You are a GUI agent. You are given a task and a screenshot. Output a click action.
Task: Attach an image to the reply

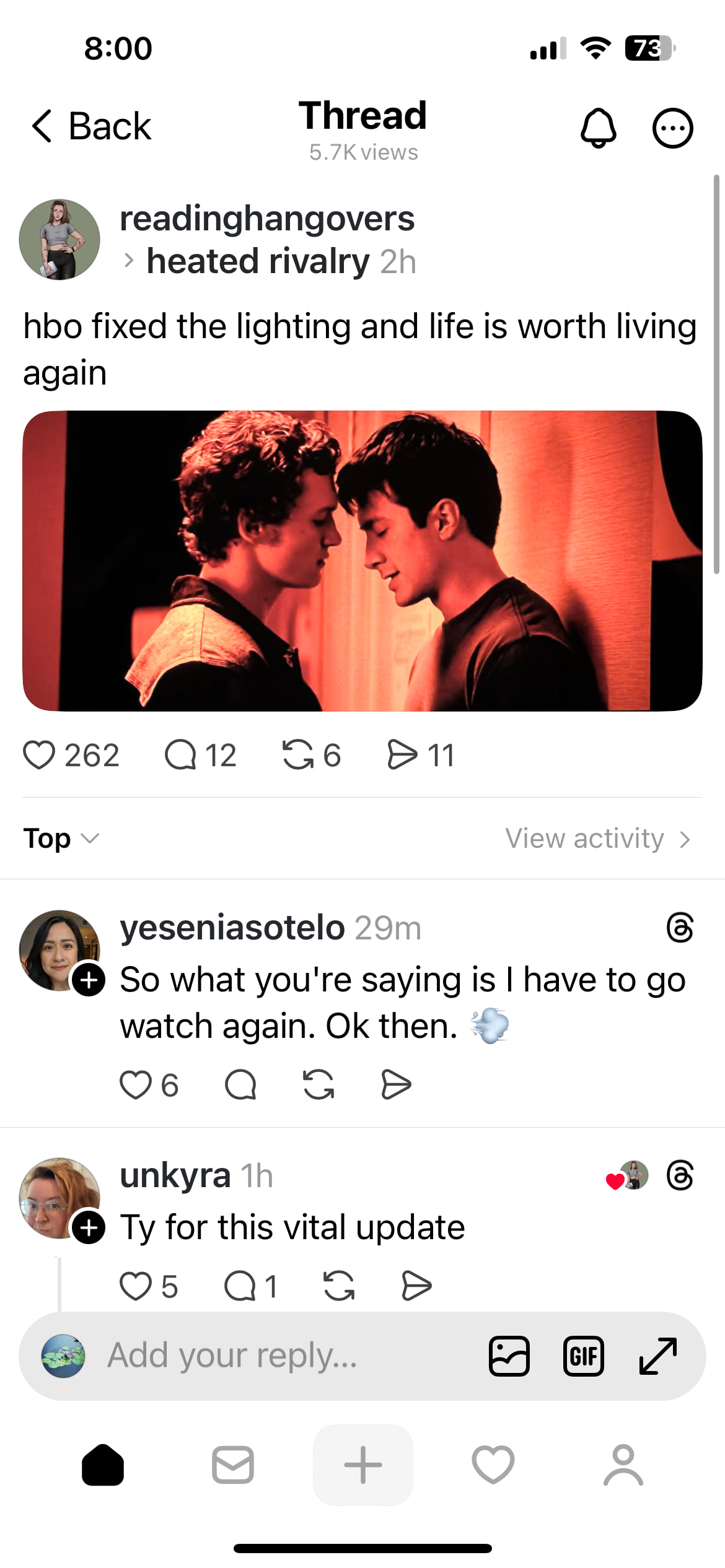click(509, 1356)
